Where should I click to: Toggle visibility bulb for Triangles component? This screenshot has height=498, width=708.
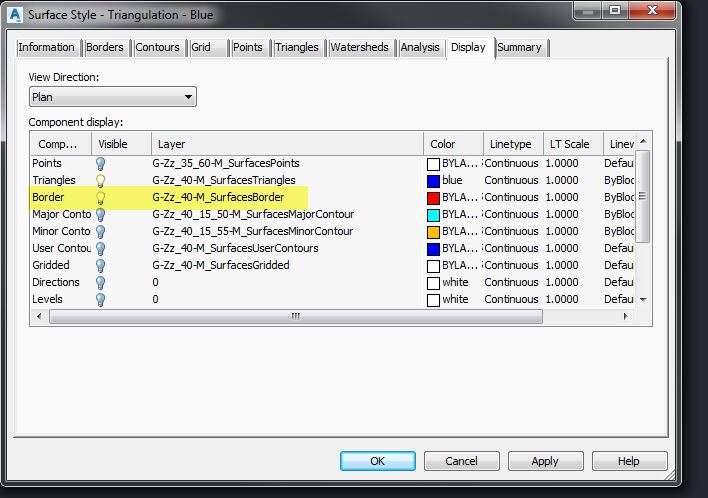(100, 181)
